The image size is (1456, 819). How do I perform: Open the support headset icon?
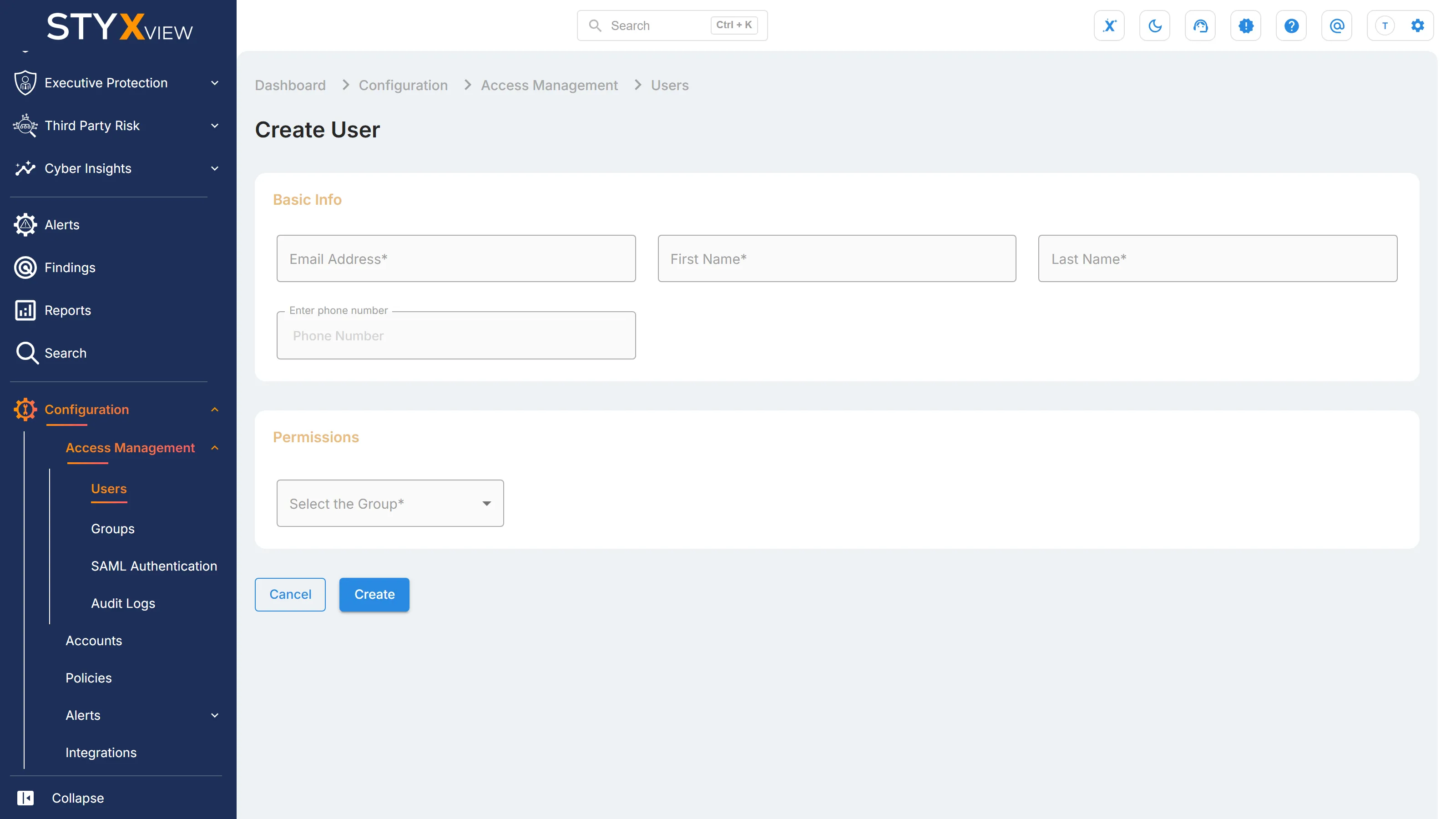point(1200,25)
